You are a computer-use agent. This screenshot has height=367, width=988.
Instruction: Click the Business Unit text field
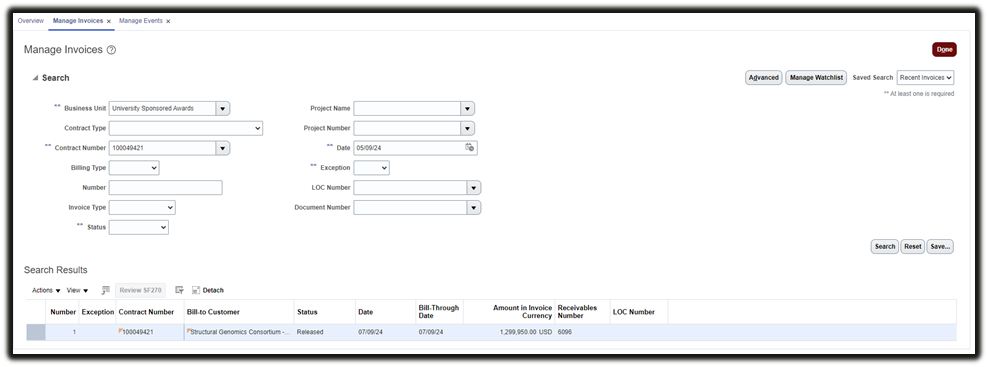[163, 108]
